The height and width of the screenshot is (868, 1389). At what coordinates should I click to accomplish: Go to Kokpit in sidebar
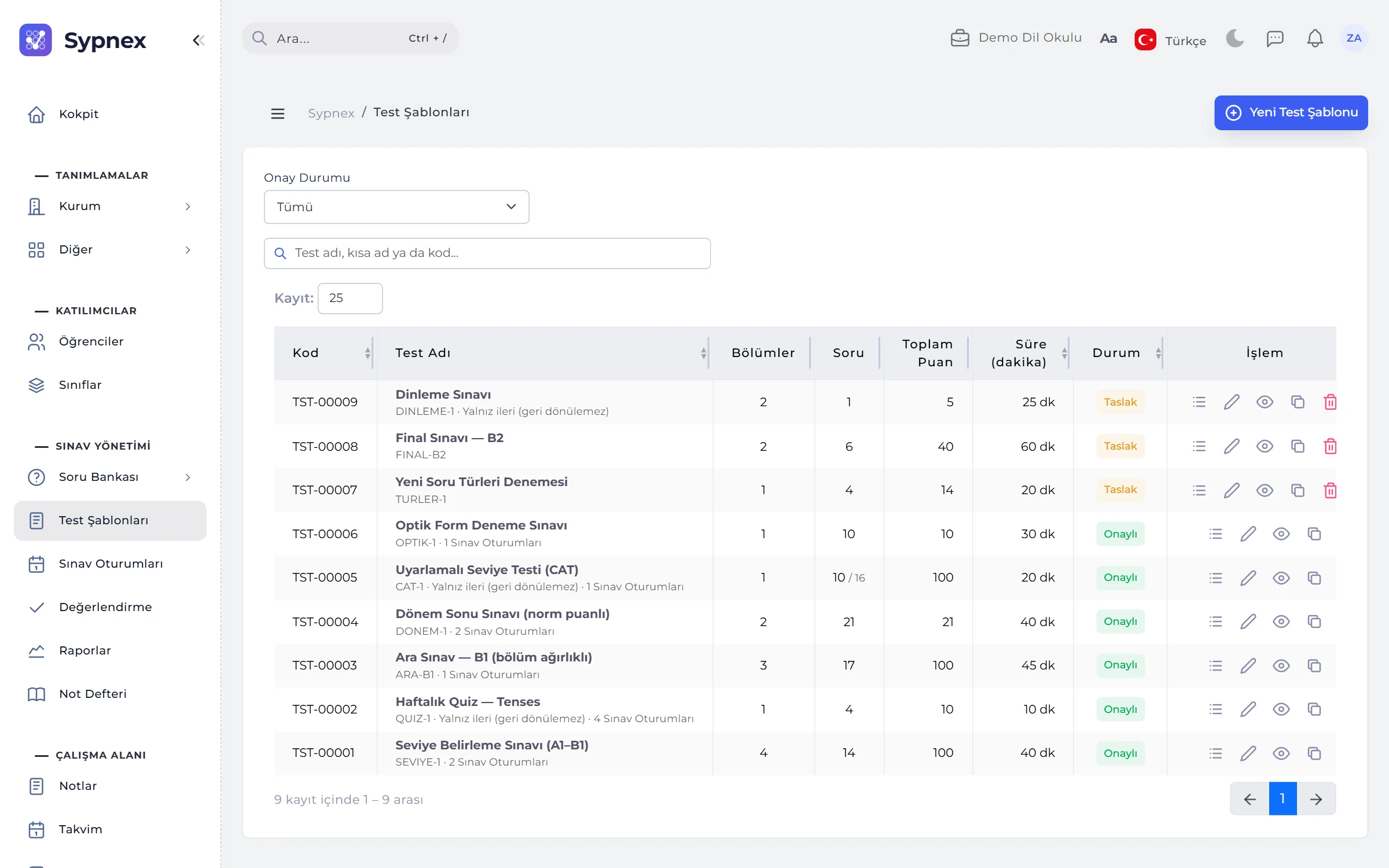point(110,114)
